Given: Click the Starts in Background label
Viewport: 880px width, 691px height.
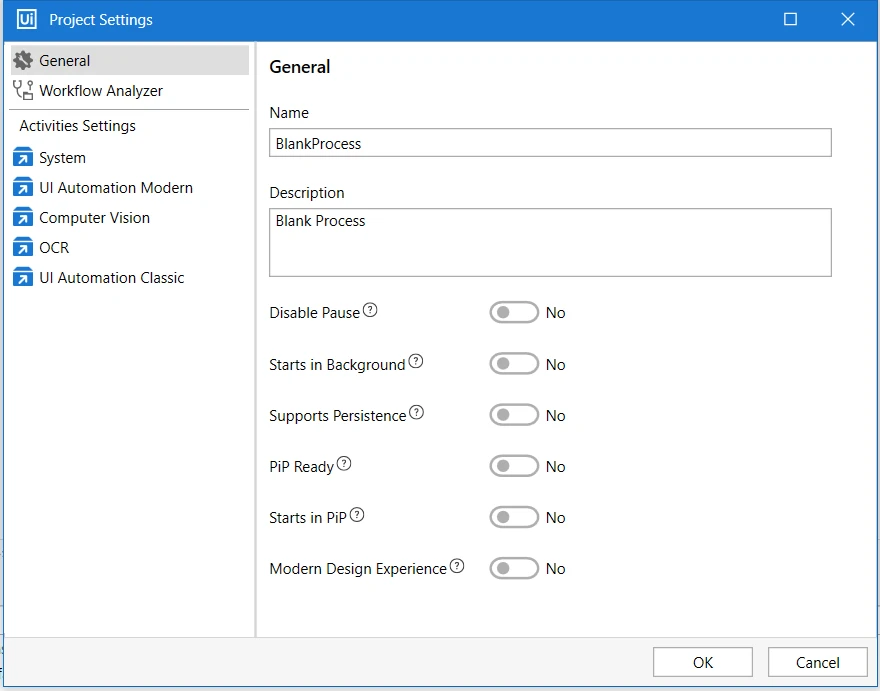Looking at the screenshot, I should point(337,365).
